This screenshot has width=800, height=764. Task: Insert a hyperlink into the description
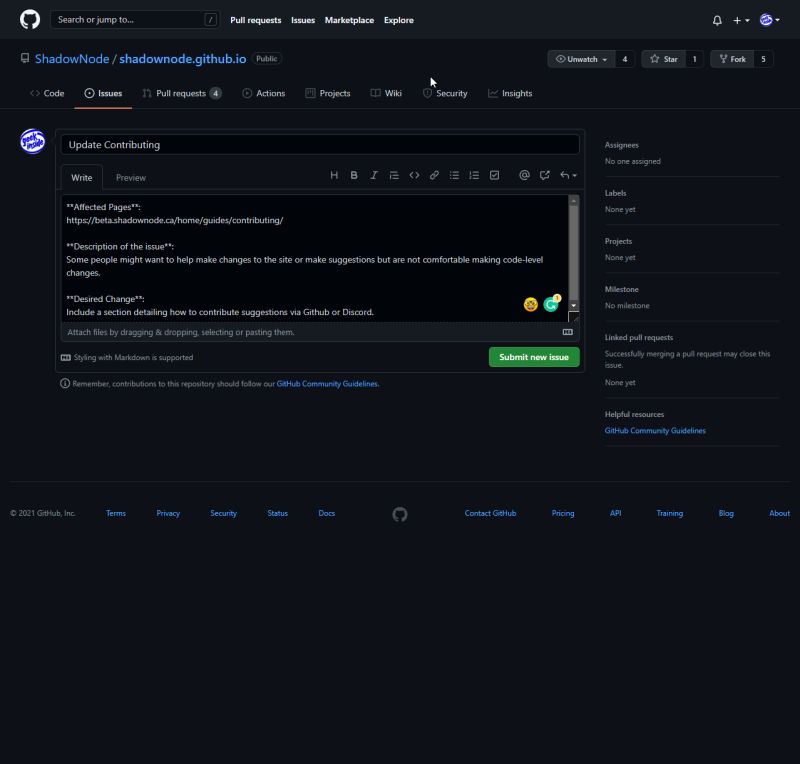click(434, 175)
